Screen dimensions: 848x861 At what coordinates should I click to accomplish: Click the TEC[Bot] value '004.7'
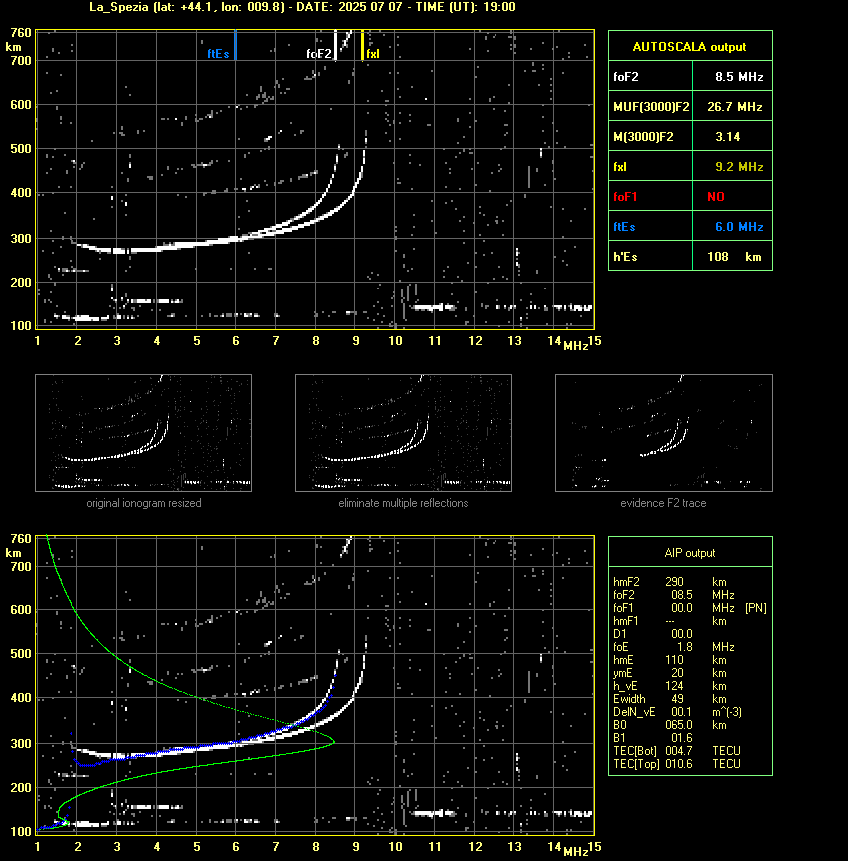[x=678, y=751]
